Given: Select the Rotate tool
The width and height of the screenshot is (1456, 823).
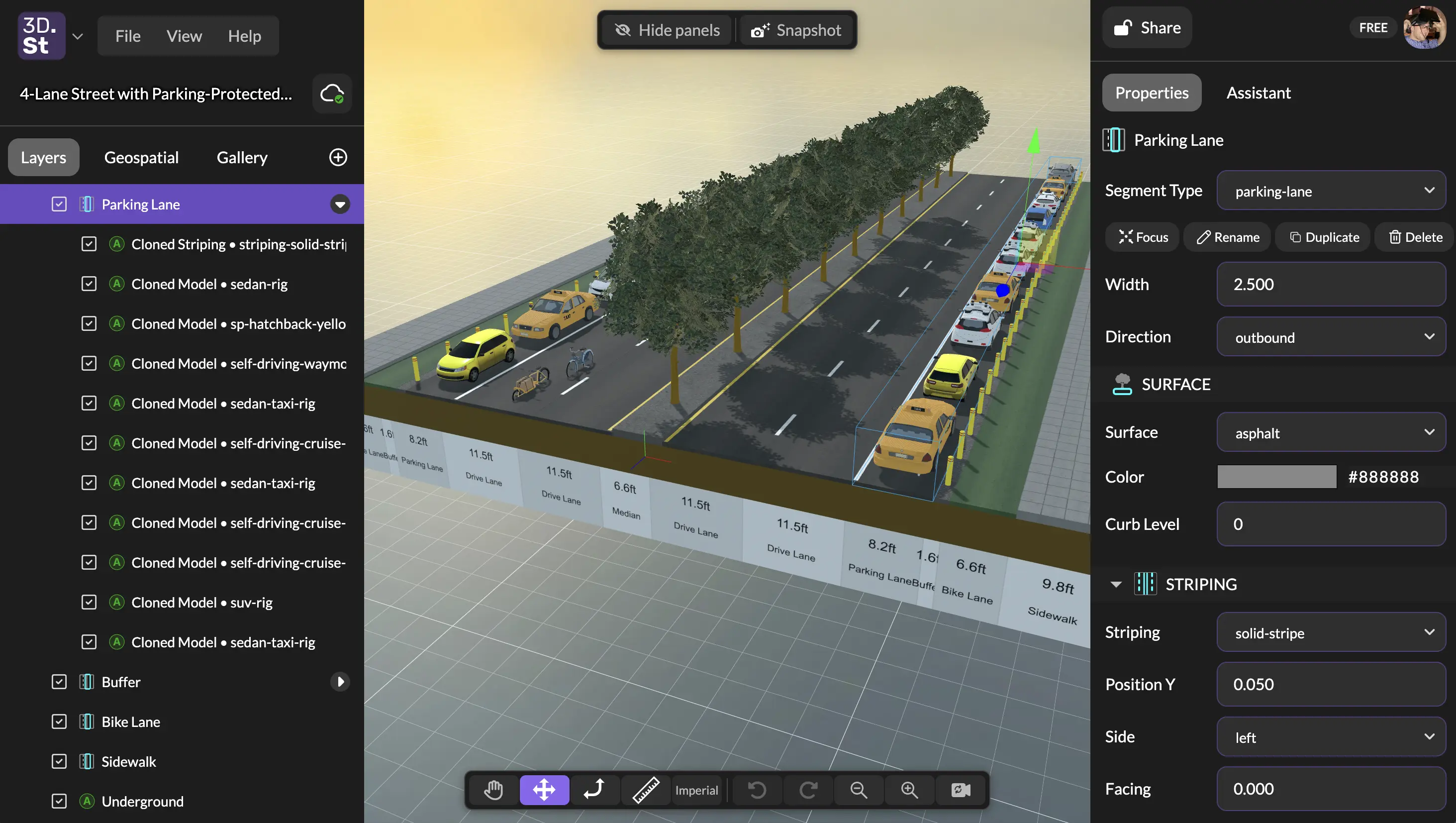Looking at the screenshot, I should [594, 790].
